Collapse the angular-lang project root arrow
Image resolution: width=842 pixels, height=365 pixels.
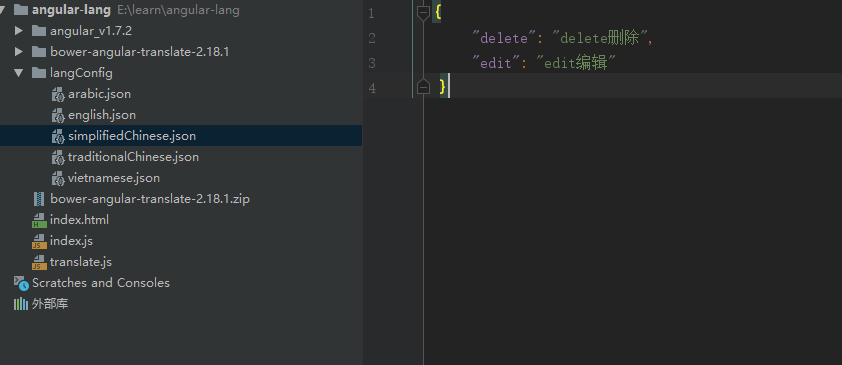click(x=3, y=10)
